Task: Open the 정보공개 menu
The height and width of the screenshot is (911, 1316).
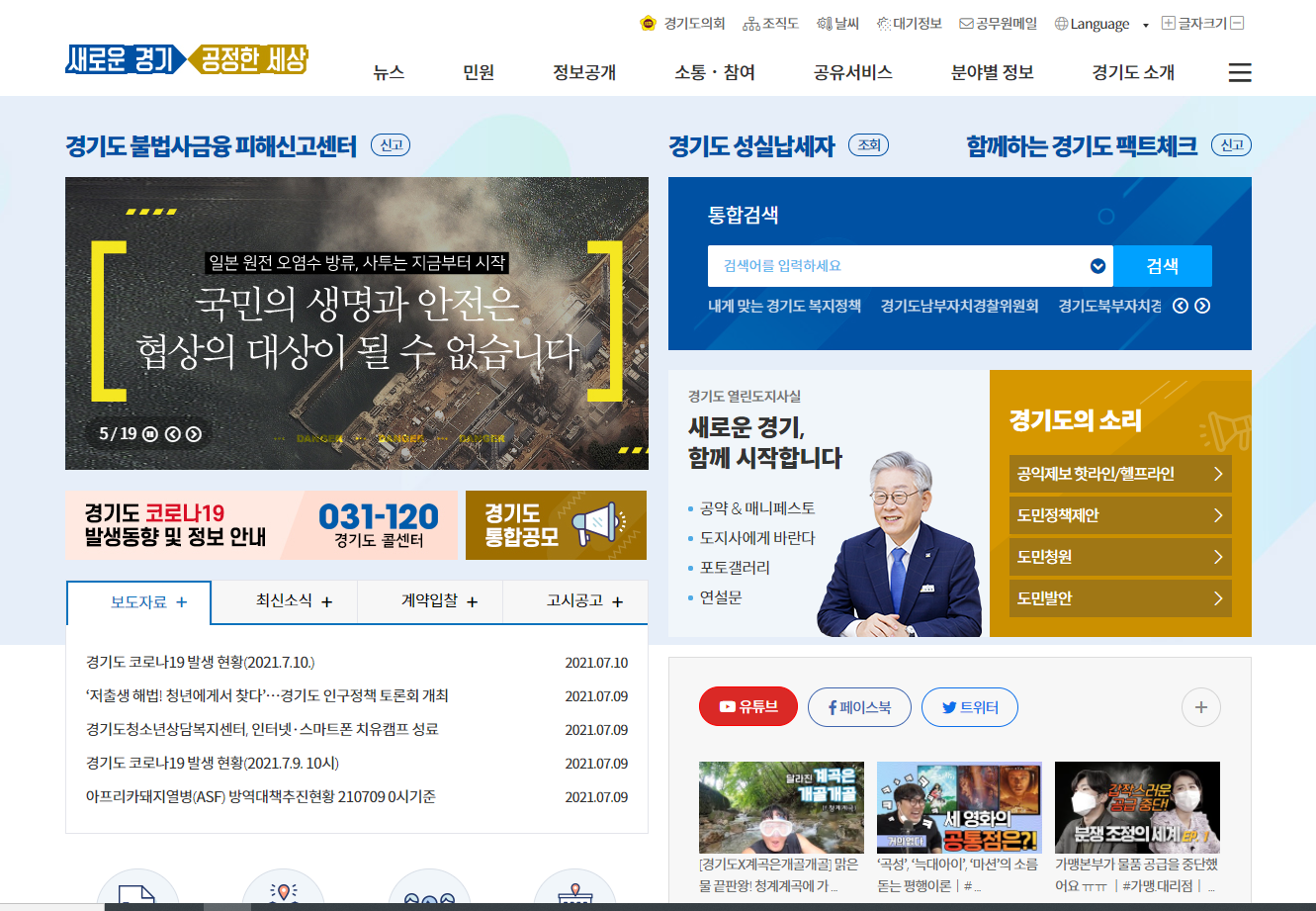Action: coord(584,72)
